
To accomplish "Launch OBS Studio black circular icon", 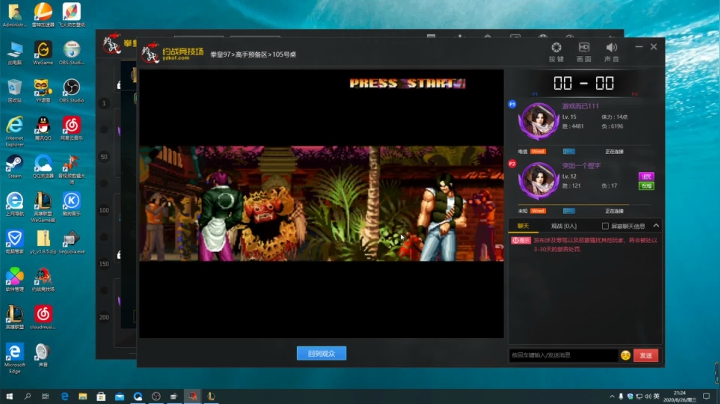I will pyautogui.click(x=72, y=90).
